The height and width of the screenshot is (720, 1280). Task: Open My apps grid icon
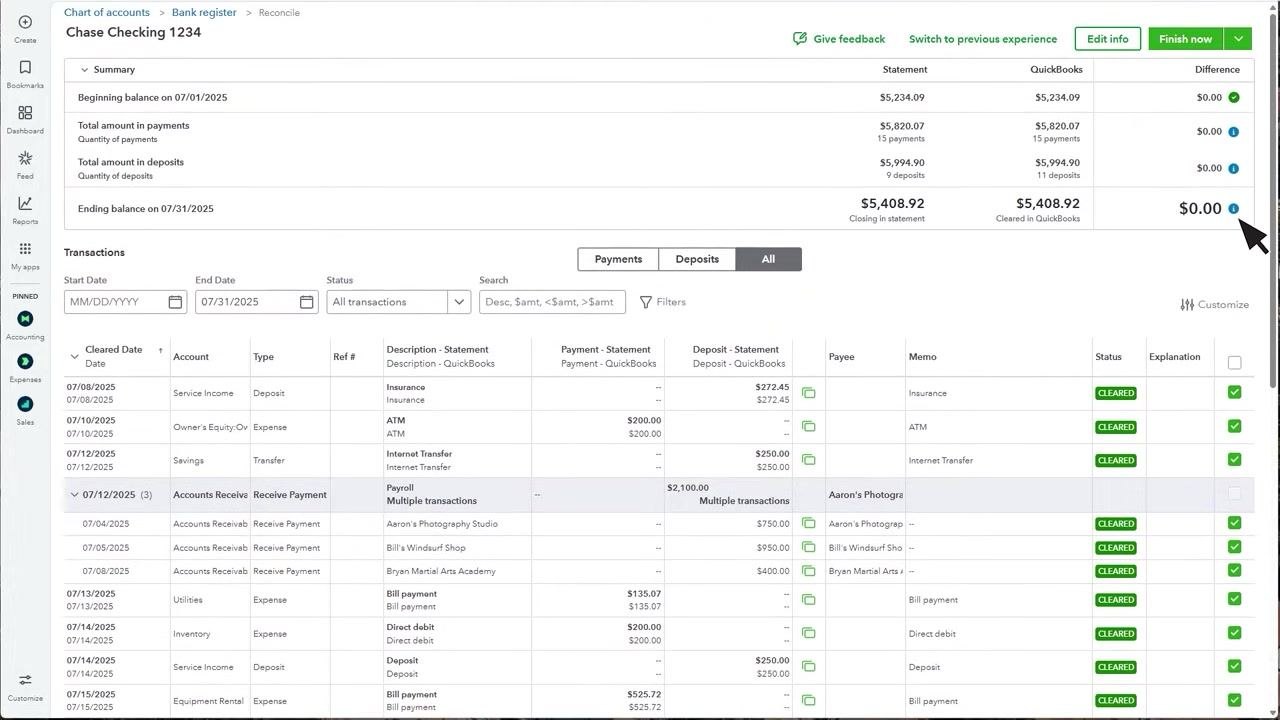25,249
